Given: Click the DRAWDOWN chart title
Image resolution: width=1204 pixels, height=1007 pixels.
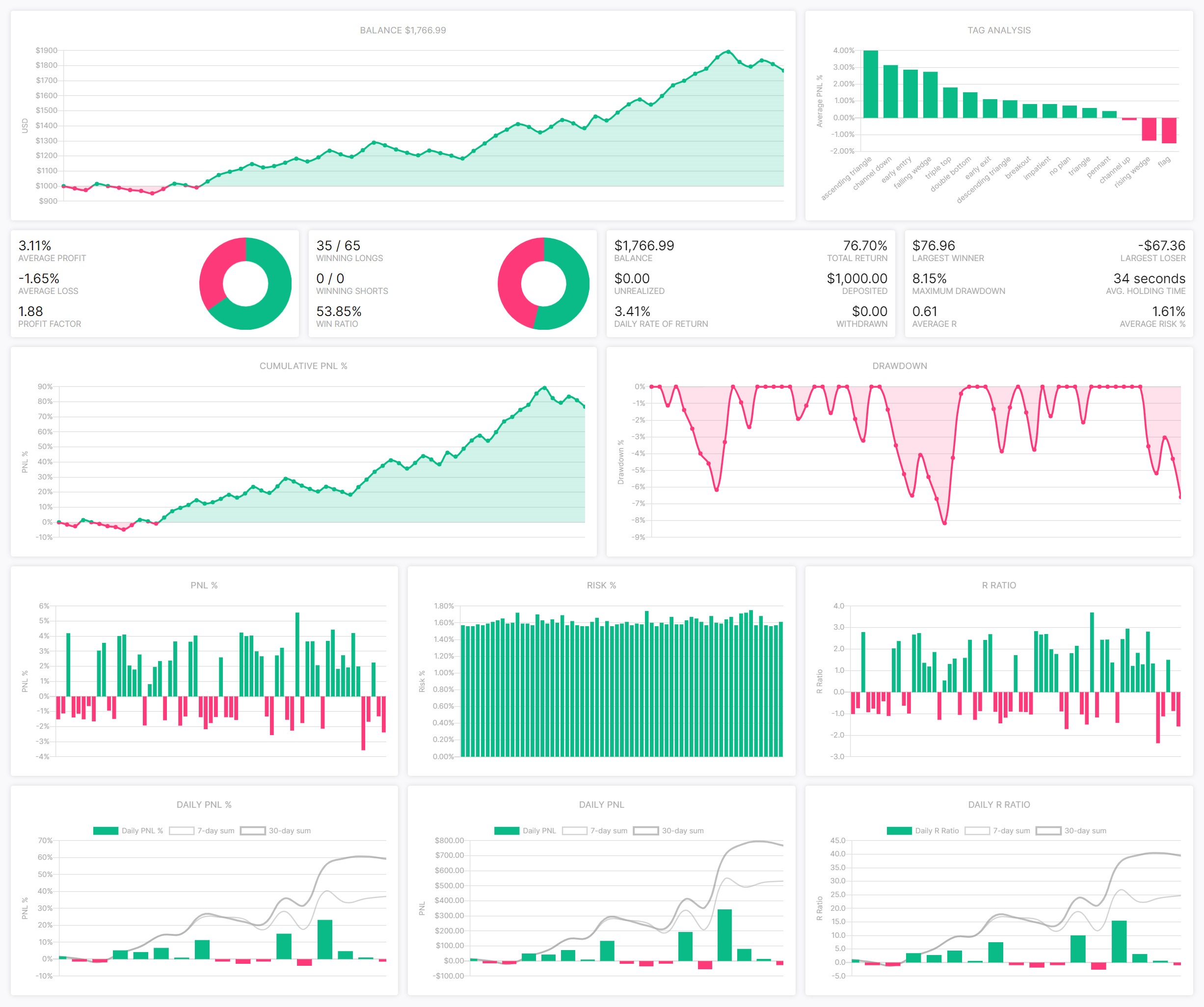Looking at the screenshot, I should (x=900, y=366).
